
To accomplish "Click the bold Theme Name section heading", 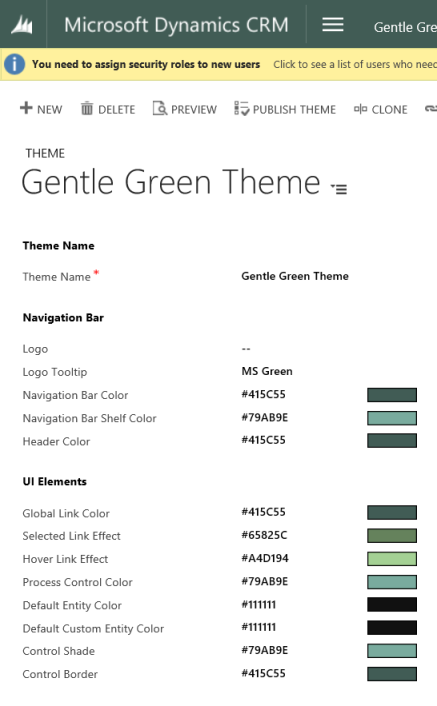I will click(x=59, y=246).
